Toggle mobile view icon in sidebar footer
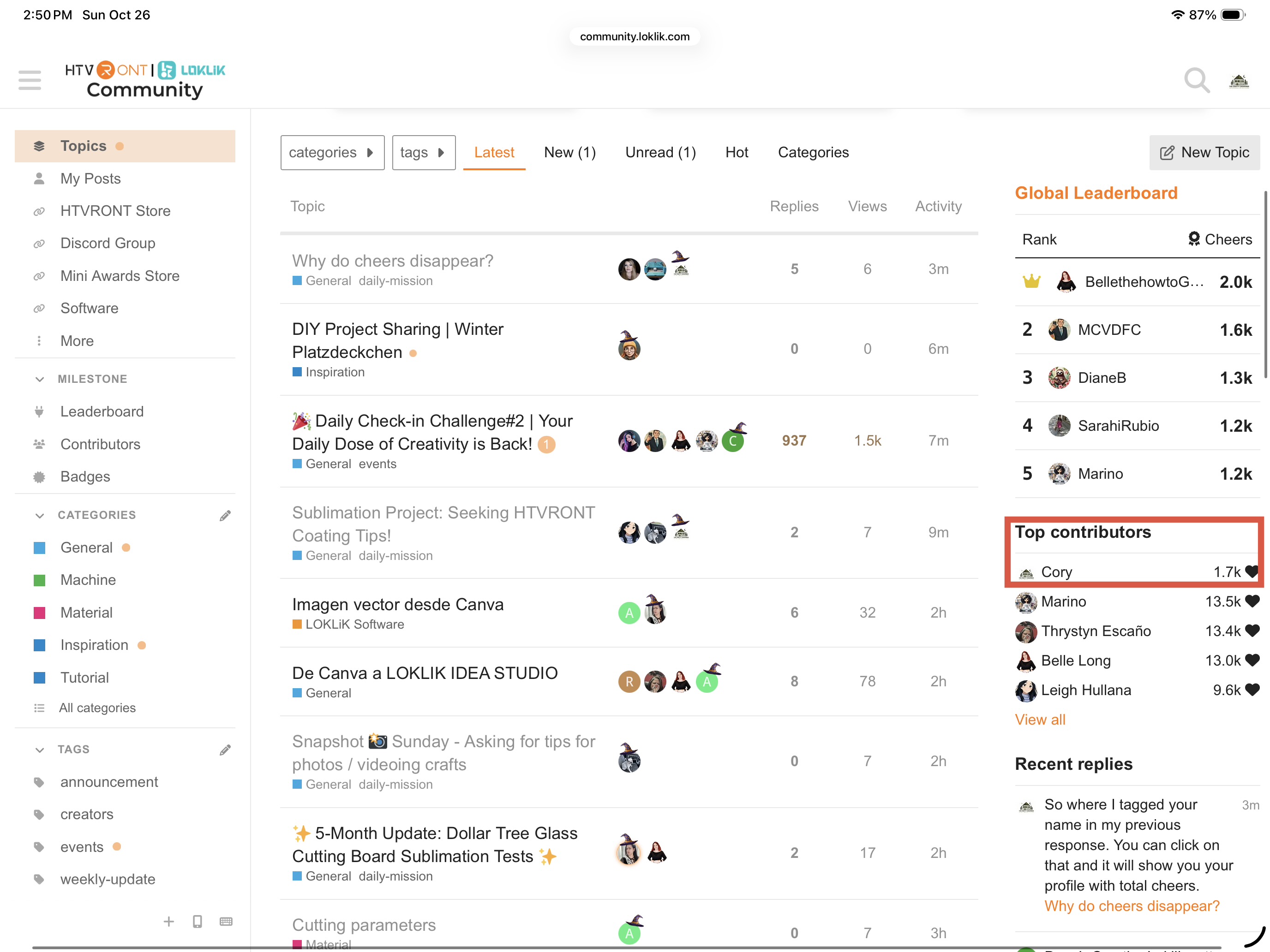Image resolution: width=1270 pixels, height=952 pixels. click(197, 921)
